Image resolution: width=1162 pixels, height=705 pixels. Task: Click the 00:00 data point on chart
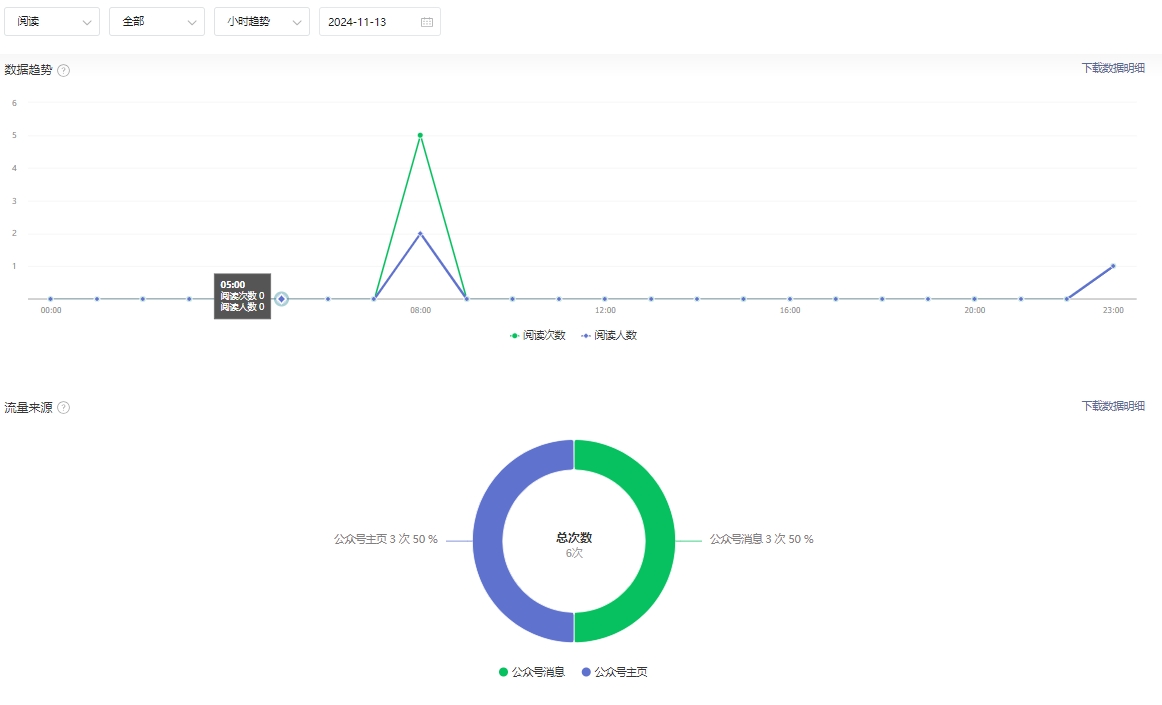click(x=51, y=299)
